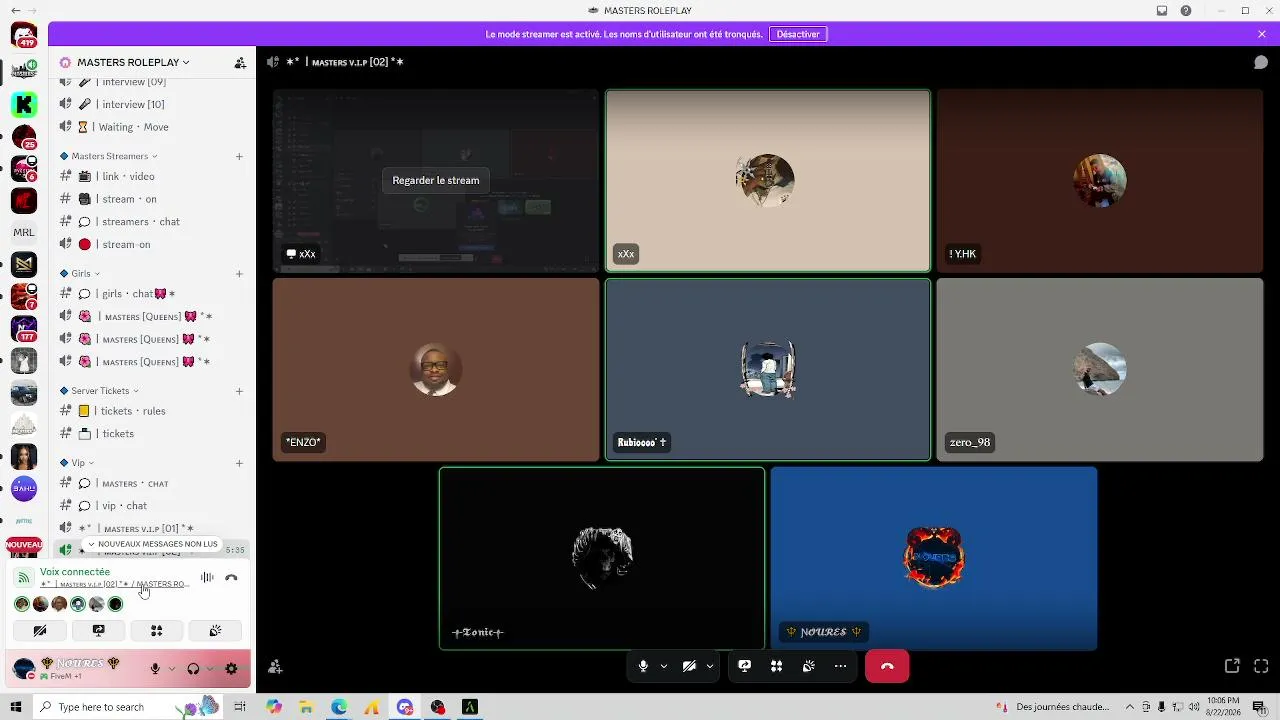Open the chat thread icon top right
The height and width of the screenshot is (720, 1280).
pyautogui.click(x=1261, y=62)
